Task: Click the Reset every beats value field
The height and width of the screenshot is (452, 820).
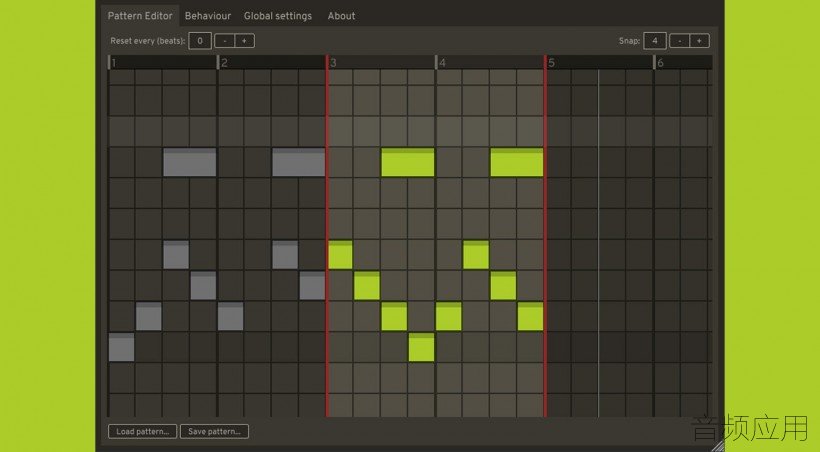Action: click(200, 41)
